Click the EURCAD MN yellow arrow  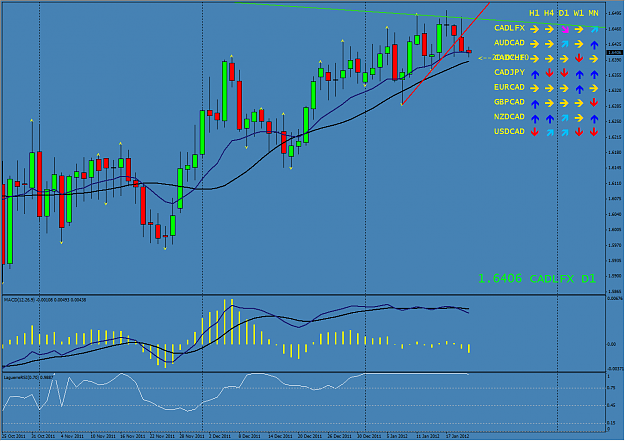coord(594,88)
